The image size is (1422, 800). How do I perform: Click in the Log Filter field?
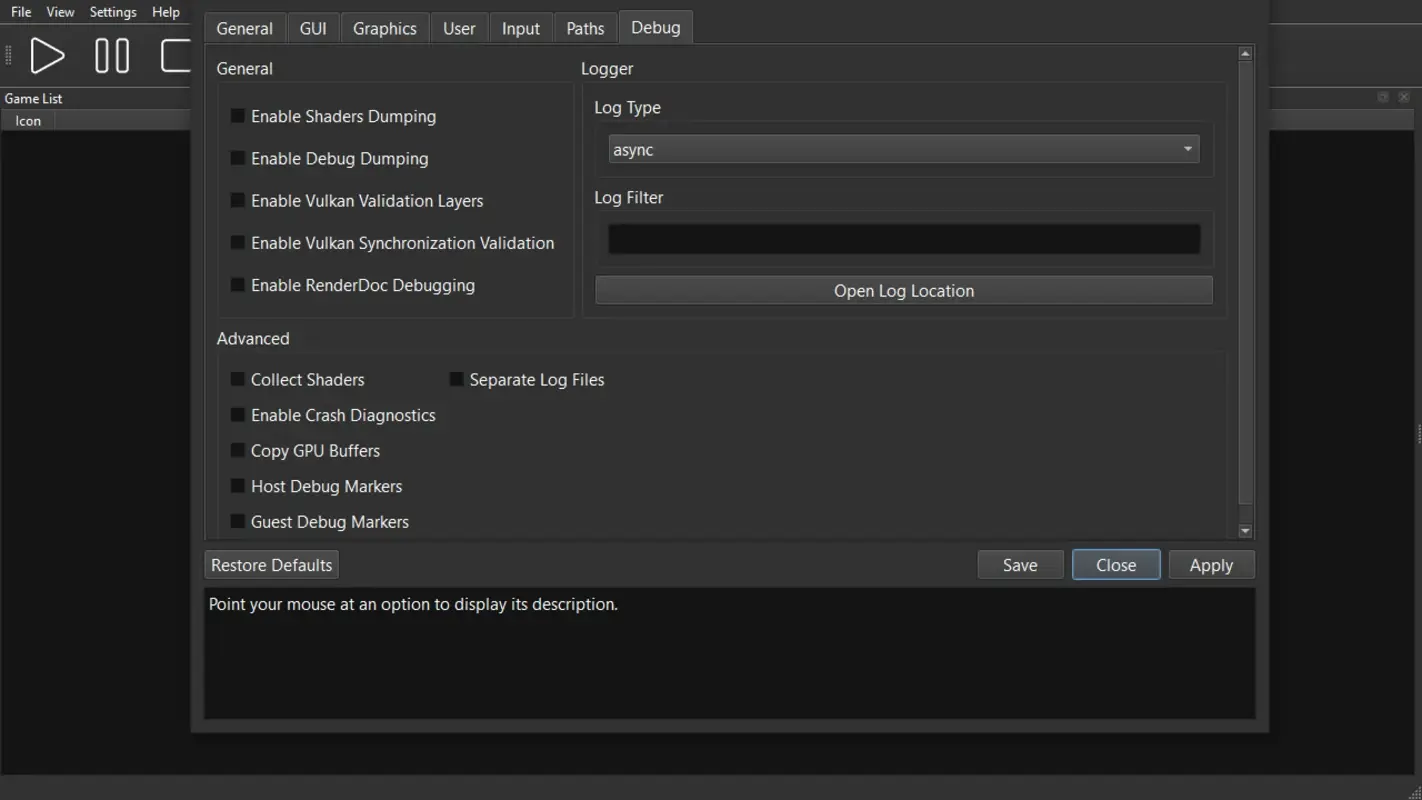[903, 238]
